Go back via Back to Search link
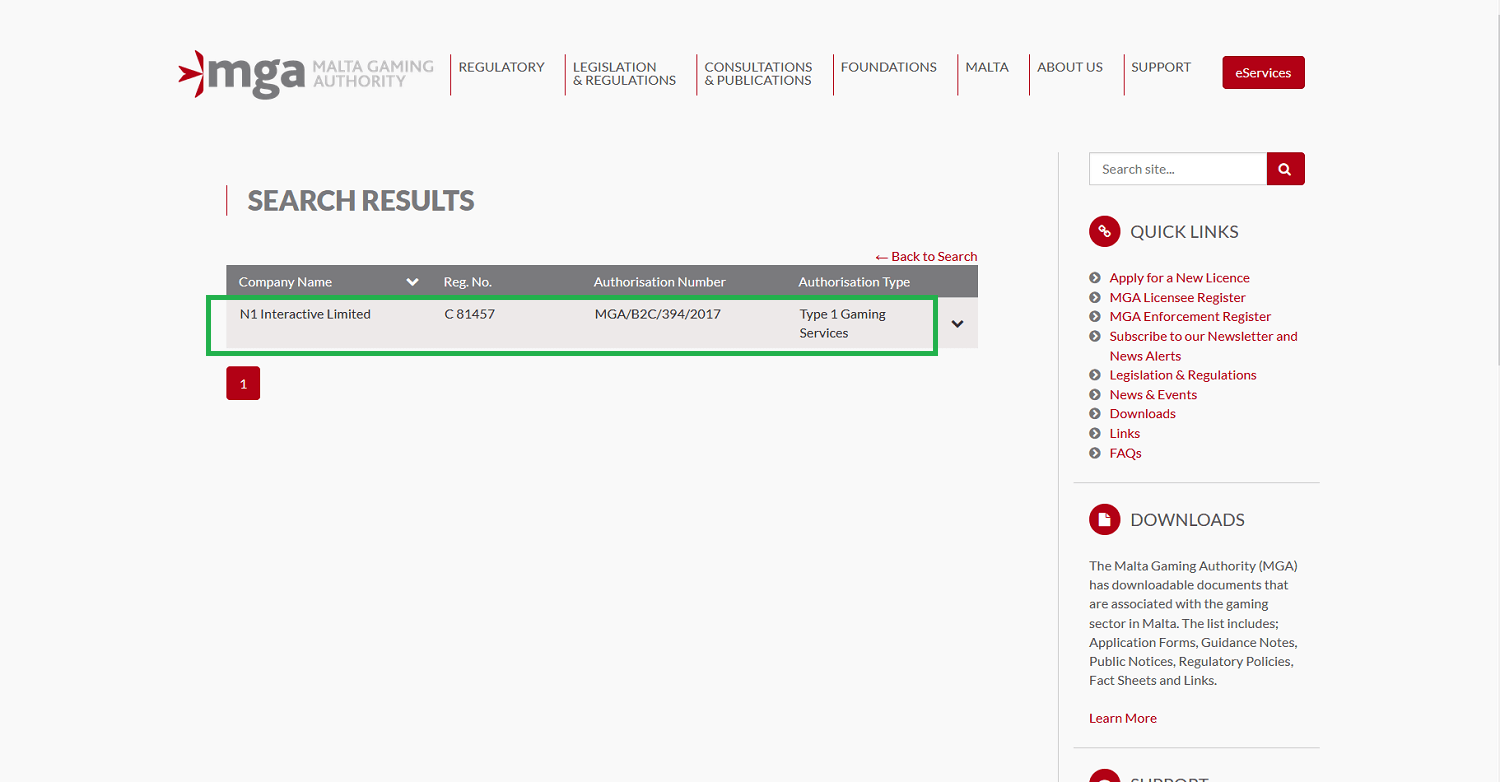The height and width of the screenshot is (782, 1500). [926, 257]
